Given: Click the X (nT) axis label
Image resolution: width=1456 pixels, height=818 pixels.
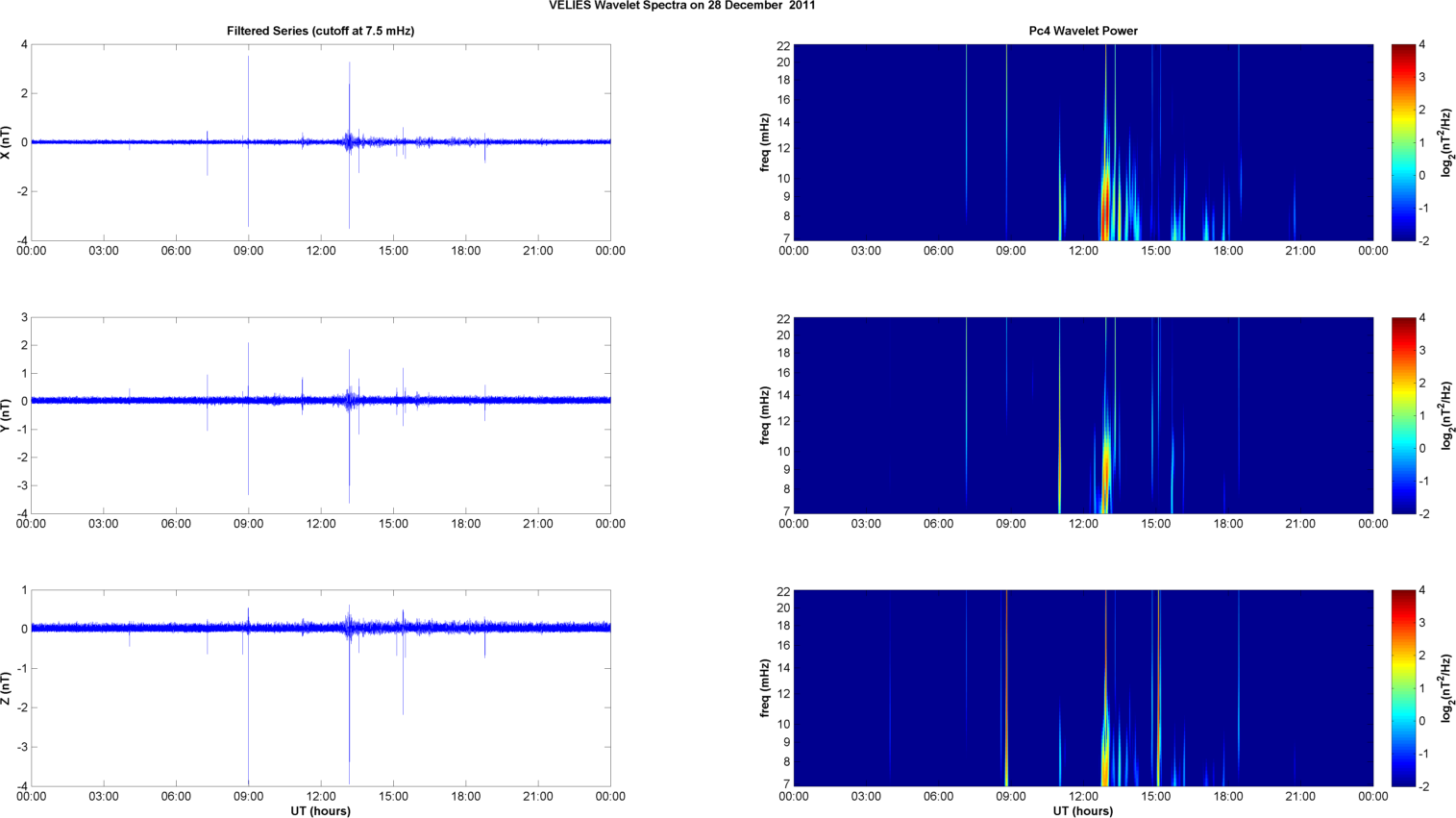Looking at the screenshot, I should point(7,142).
